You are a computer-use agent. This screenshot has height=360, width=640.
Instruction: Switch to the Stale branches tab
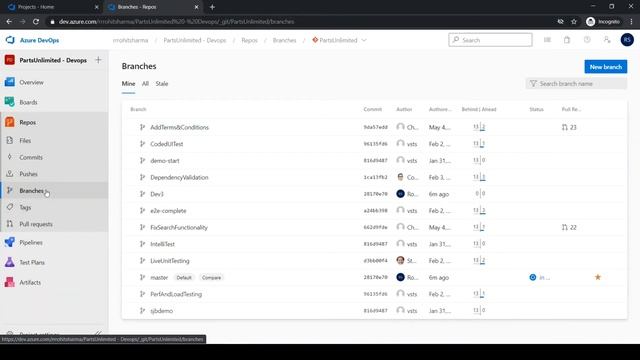(162, 84)
